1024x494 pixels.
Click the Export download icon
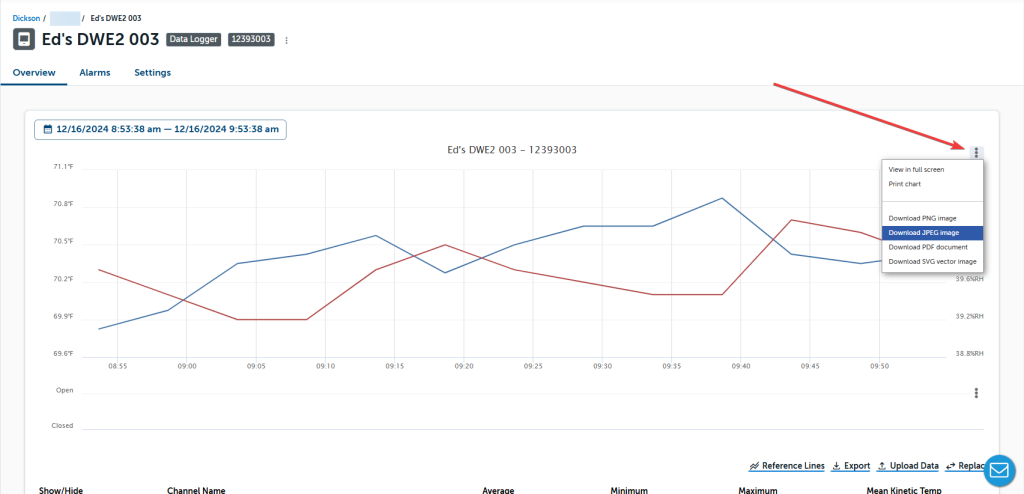point(836,466)
